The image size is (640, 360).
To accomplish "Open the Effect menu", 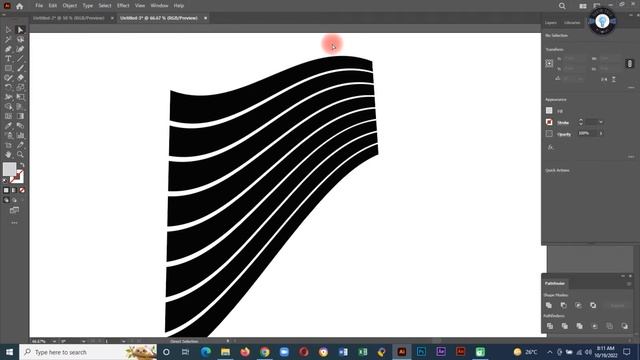I will tap(123, 6).
